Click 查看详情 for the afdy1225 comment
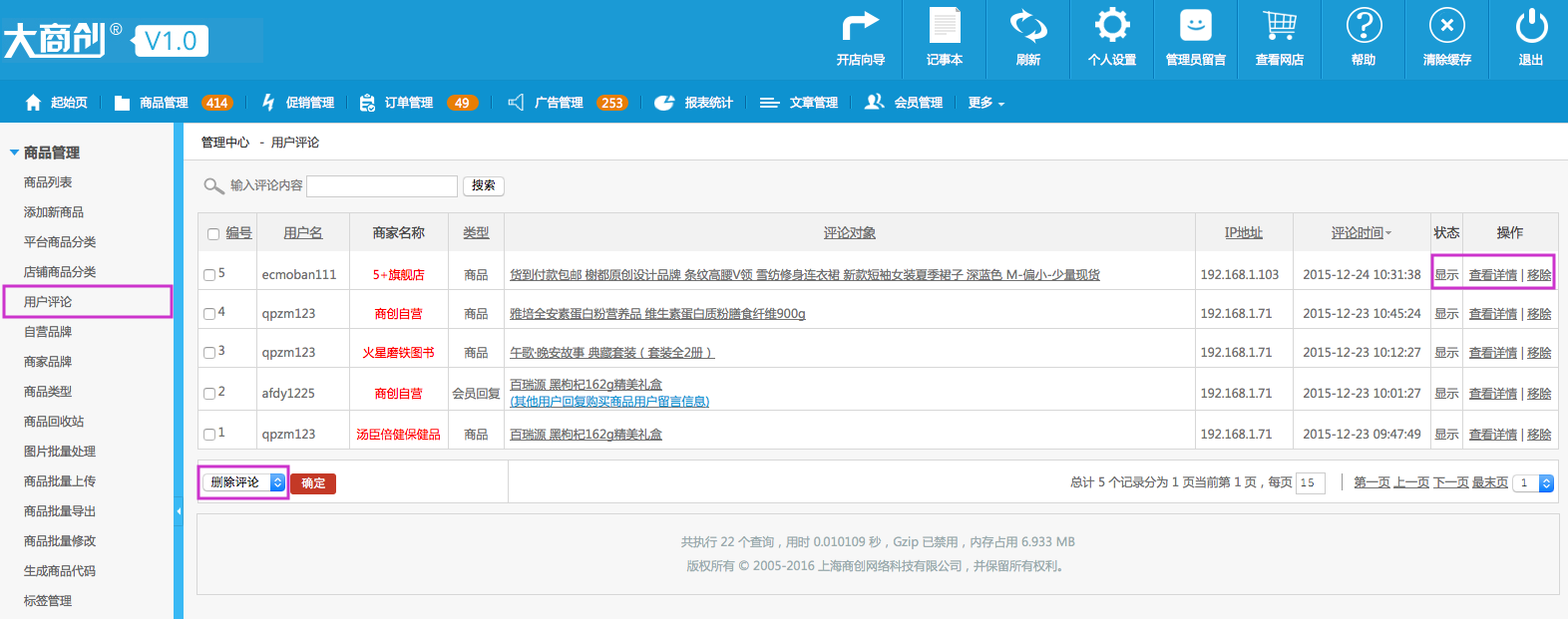This screenshot has height=619, width=1568. [x=1493, y=394]
